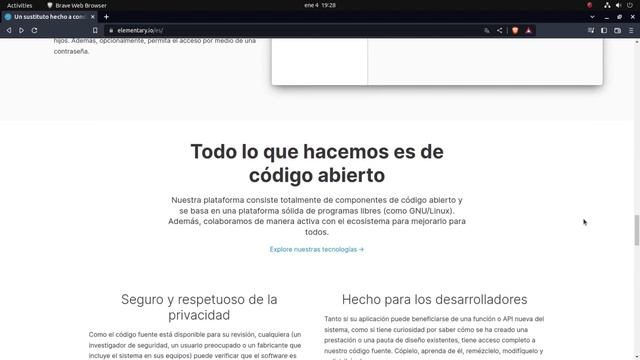Viewport: 640px width, 360px height.
Task: Share this page using the share icon
Action: click(x=500, y=30)
